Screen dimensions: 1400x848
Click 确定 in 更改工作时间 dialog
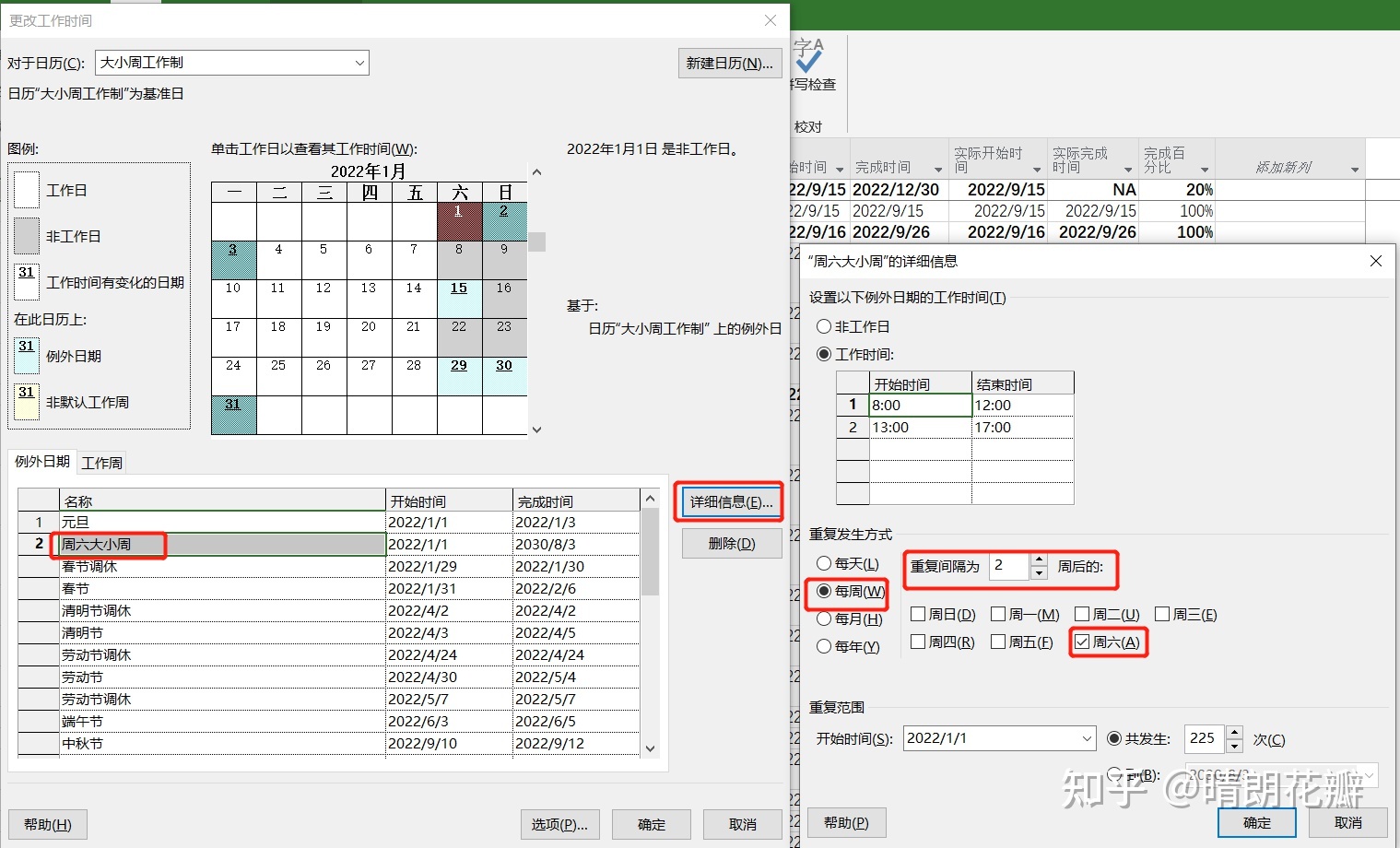[652, 824]
